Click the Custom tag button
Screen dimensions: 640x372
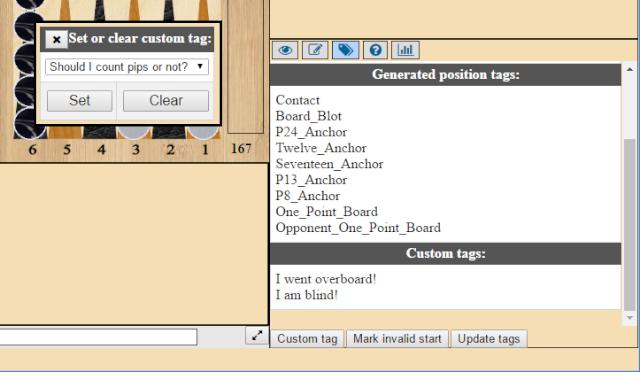(x=307, y=339)
